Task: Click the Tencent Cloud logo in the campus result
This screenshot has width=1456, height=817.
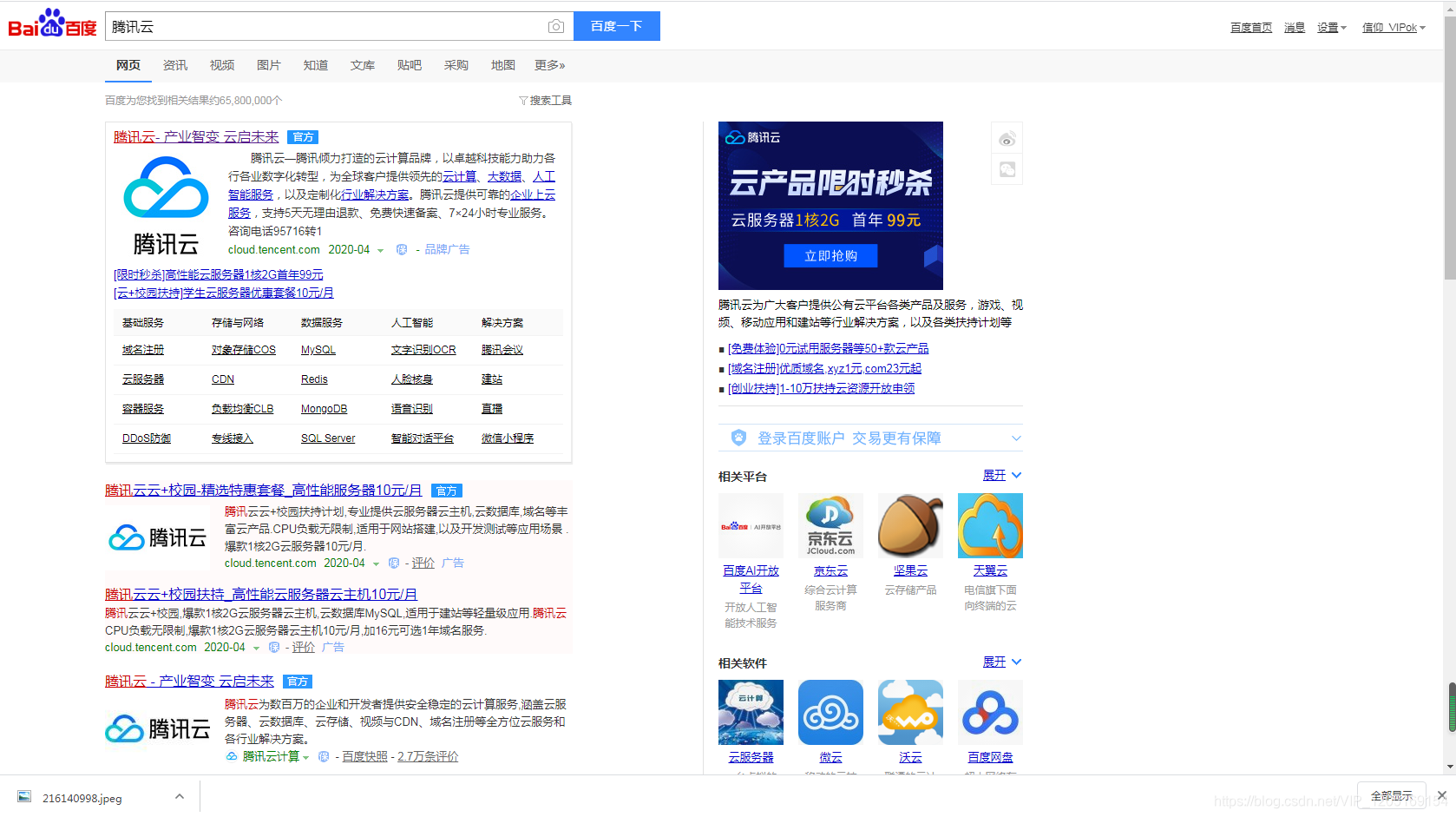Action: [158, 537]
